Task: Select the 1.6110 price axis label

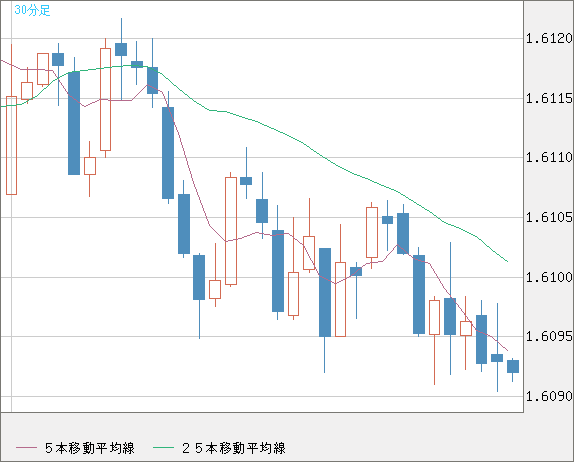Action: [x=549, y=157]
